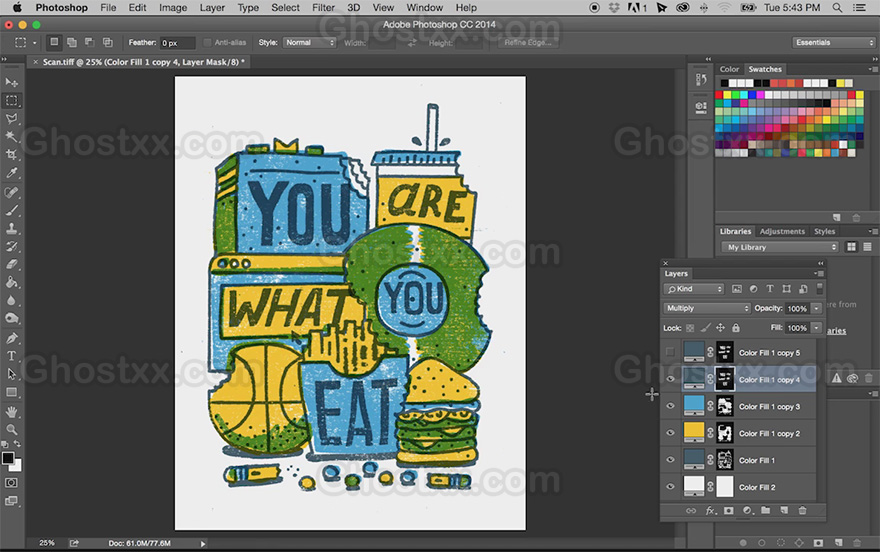880x552 pixels.
Task: Open the Kind filter dropdown
Action: point(694,289)
